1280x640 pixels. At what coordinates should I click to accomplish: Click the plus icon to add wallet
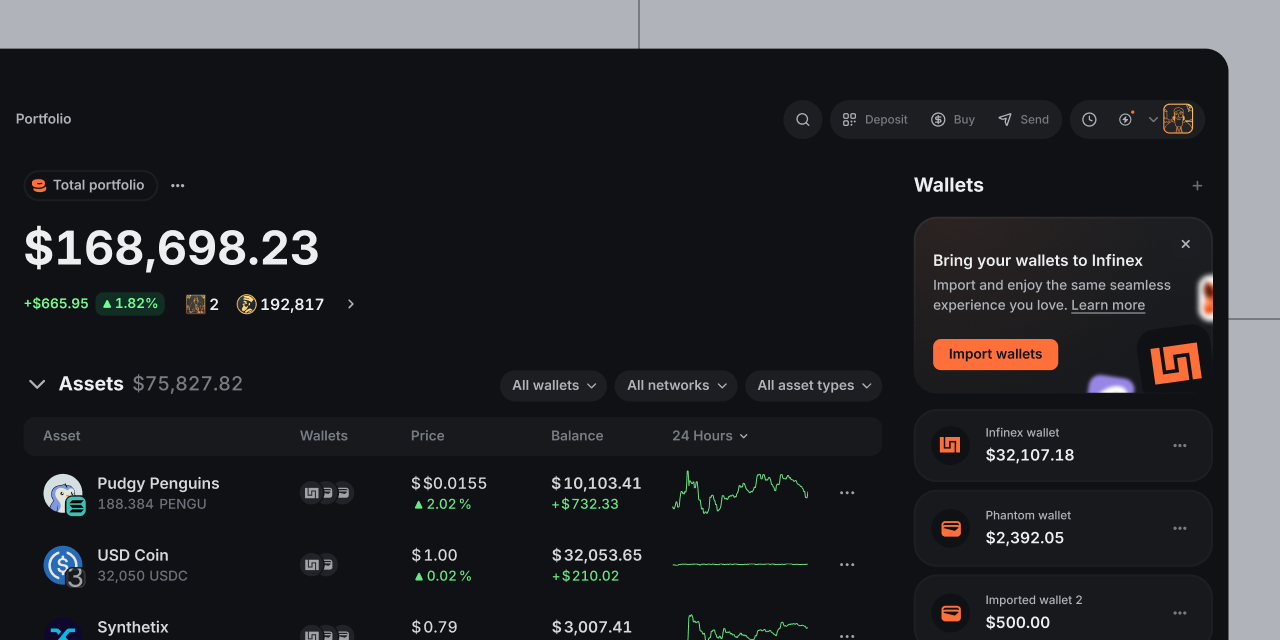(1197, 186)
